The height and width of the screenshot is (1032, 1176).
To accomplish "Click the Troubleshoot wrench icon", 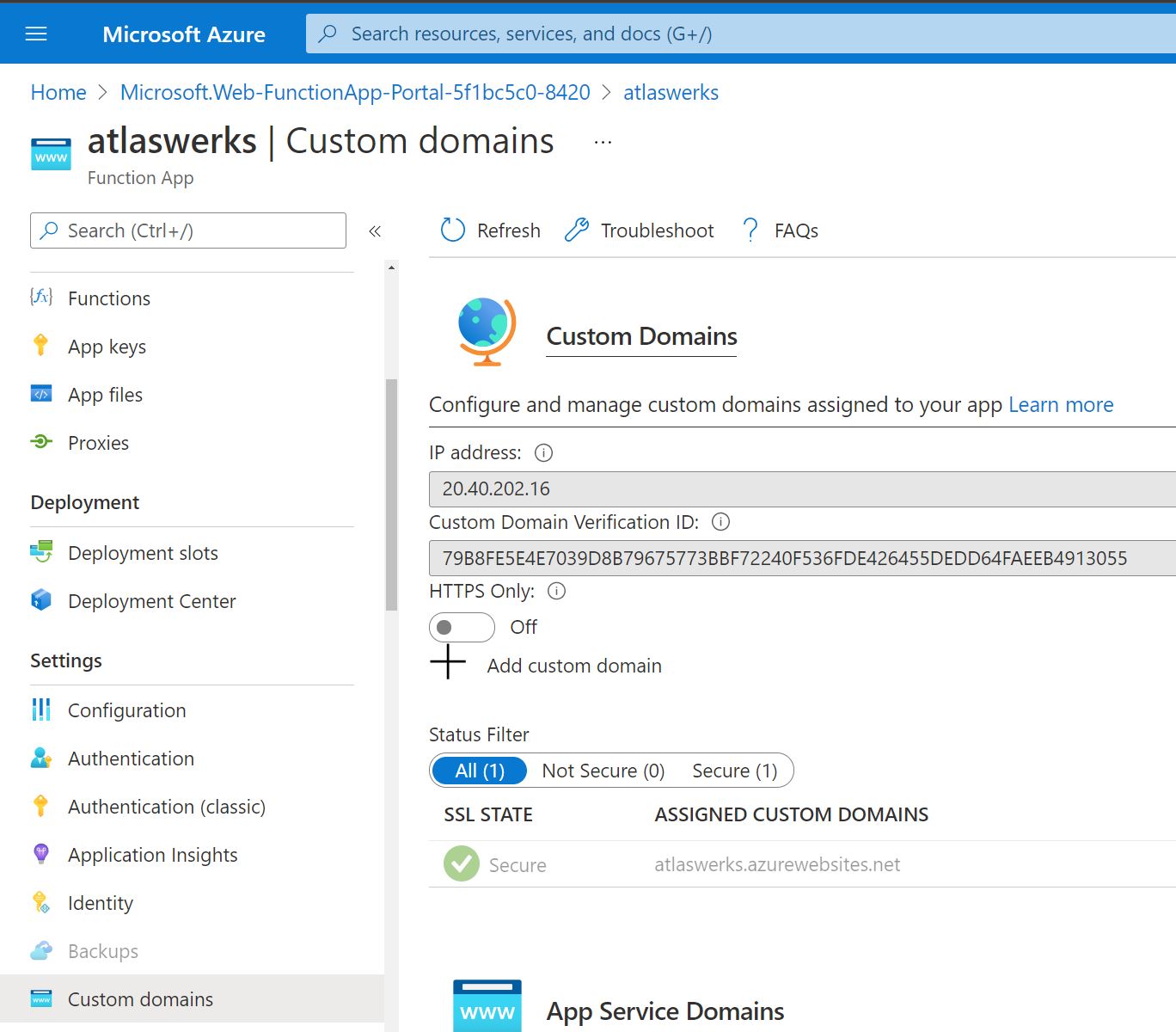I will pos(576,230).
